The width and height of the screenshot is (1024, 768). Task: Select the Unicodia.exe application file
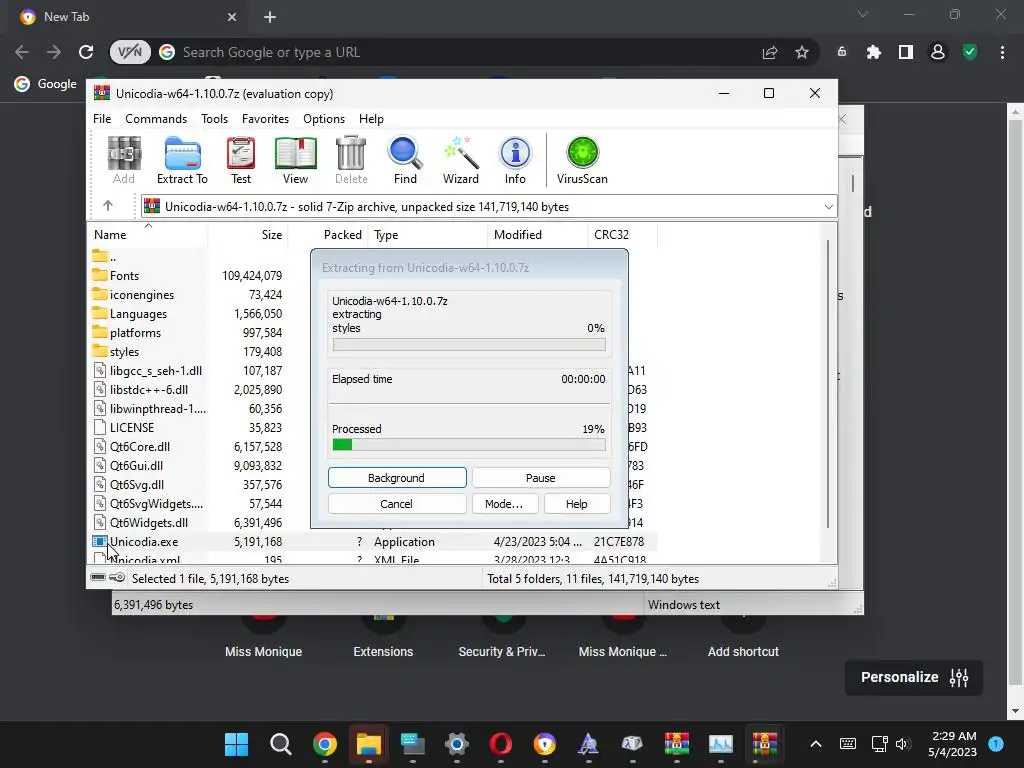[x=144, y=541]
